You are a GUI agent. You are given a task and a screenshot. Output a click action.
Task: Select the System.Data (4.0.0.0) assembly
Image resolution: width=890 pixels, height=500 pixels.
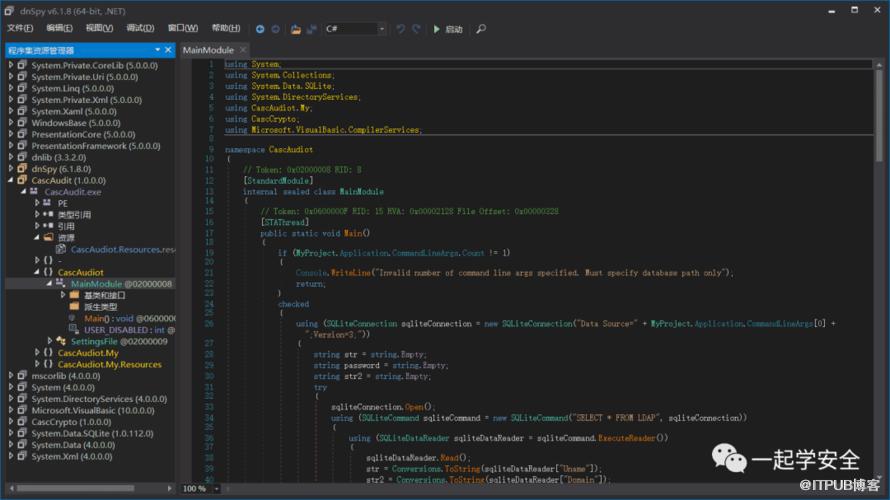click(73, 445)
